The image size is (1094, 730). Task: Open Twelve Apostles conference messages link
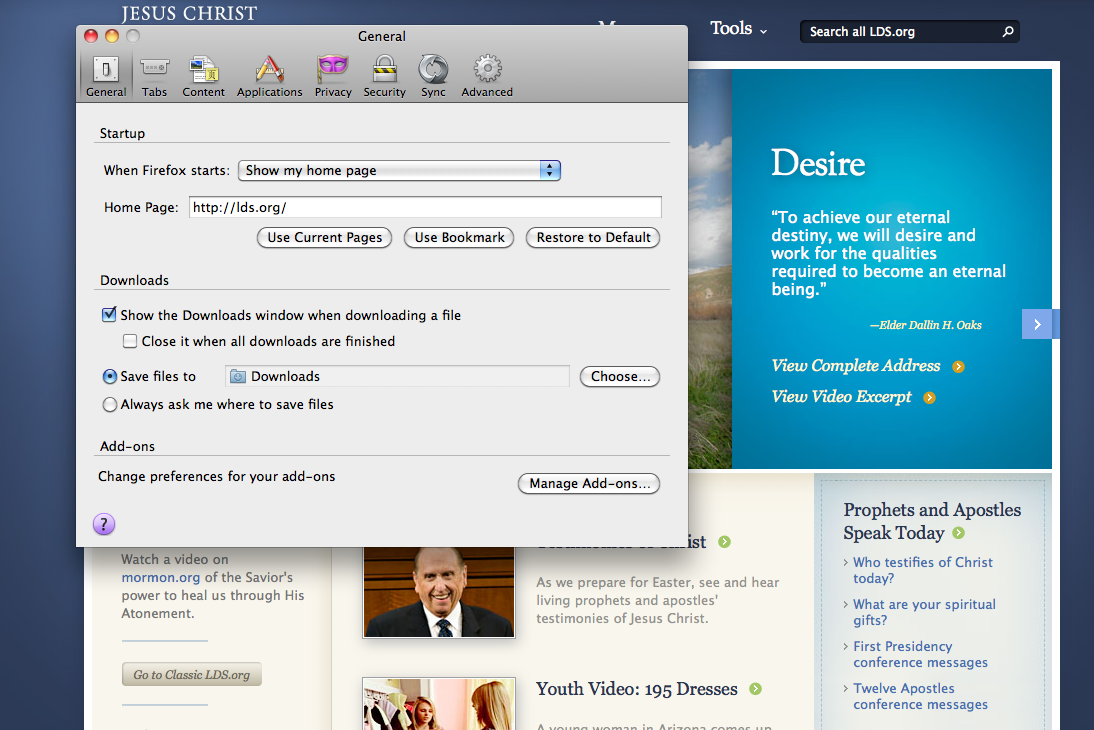pyautogui.click(x=920, y=696)
